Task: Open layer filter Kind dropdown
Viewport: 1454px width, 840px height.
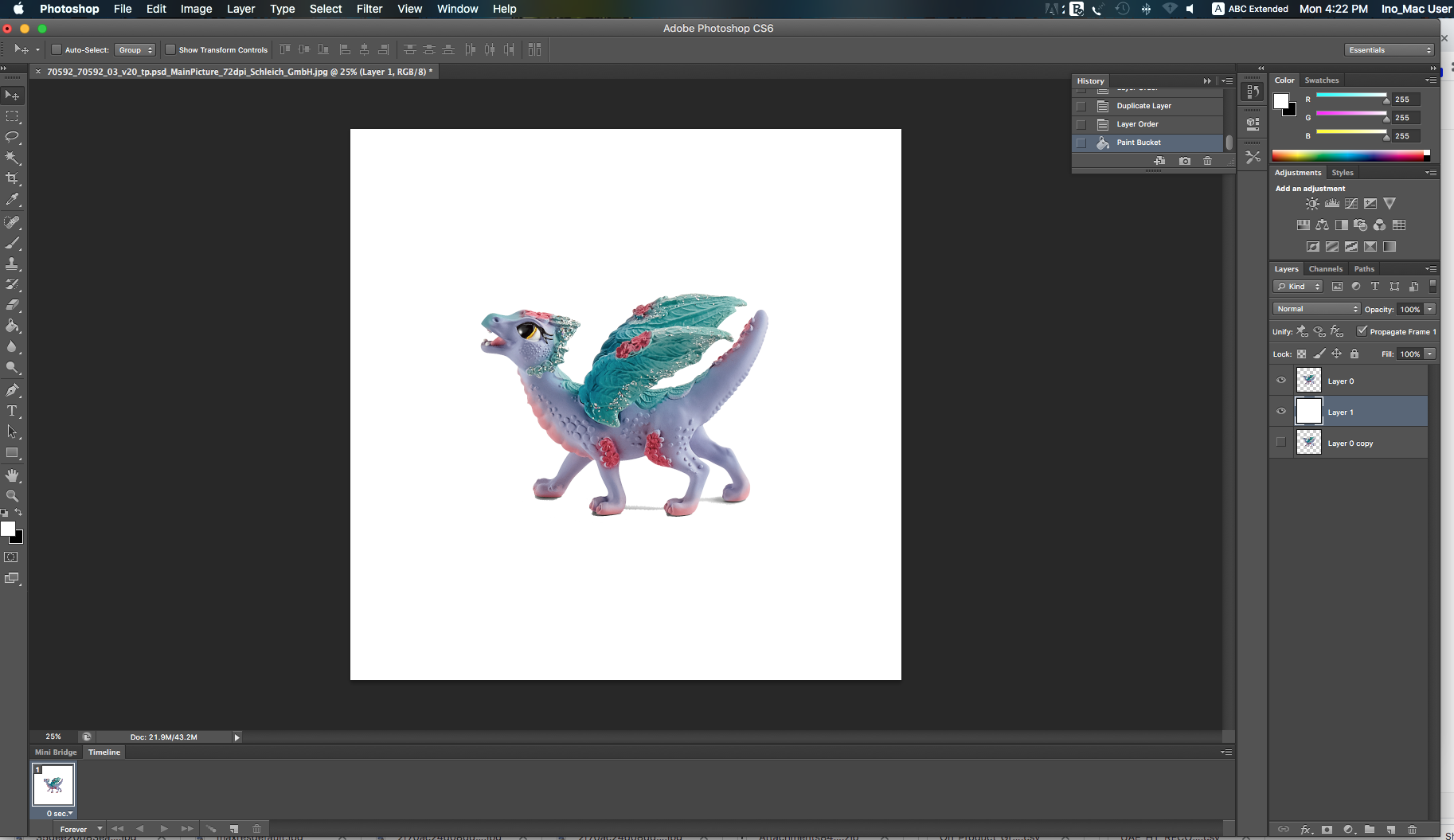Action: click(1298, 287)
